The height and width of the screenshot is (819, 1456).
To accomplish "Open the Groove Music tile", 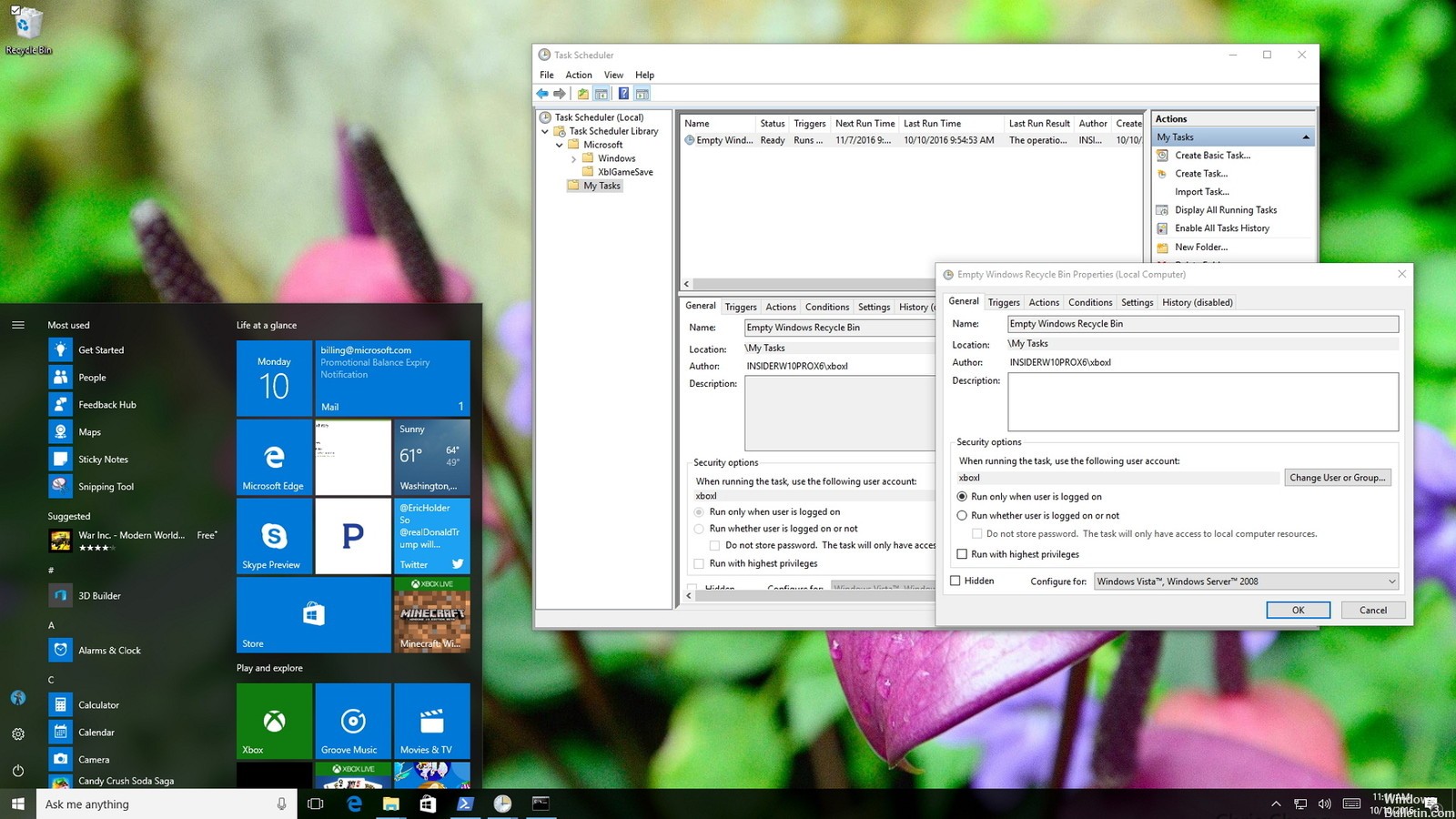I will click(x=353, y=721).
